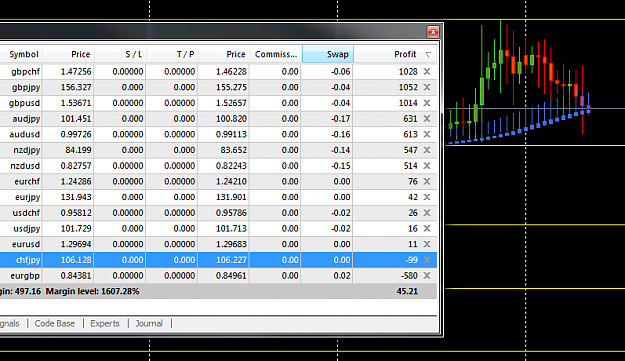The width and height of the screenshot is (625, 361).
Task: Open the partly visible Signals tab
Action: (x=10, y=324)
